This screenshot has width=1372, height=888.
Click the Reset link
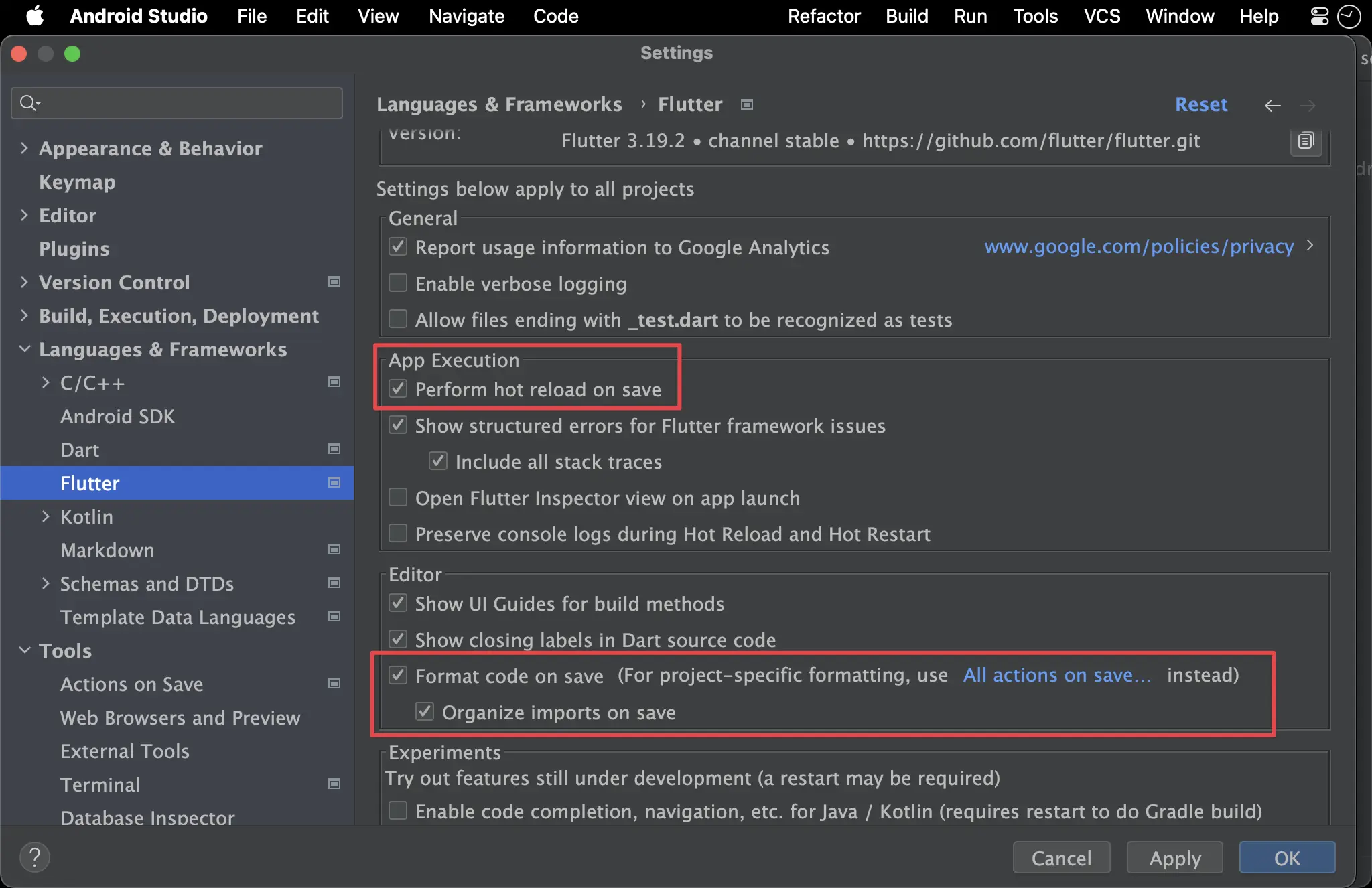tap(1201, 104)
